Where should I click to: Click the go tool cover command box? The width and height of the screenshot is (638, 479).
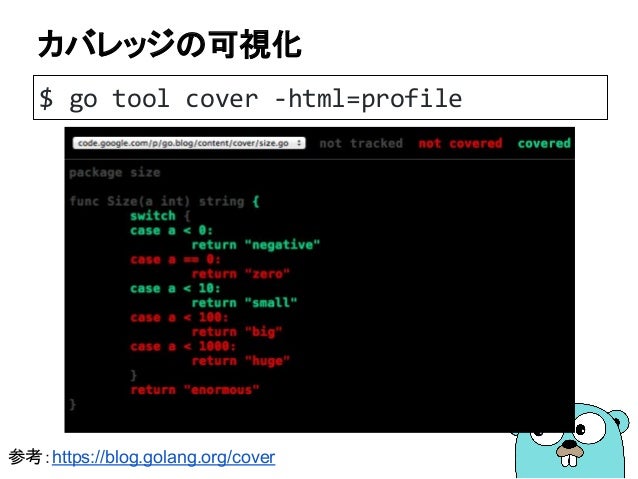pos(320,98)
